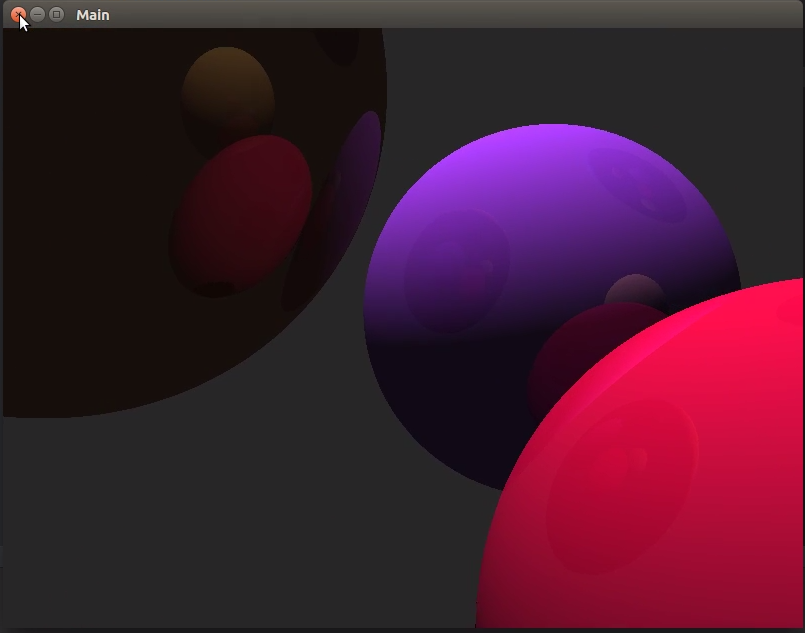Image resolution: width=805 pixels, height=633 pixels.
Task: Minimize the Main window
Action: coord(37,14)
